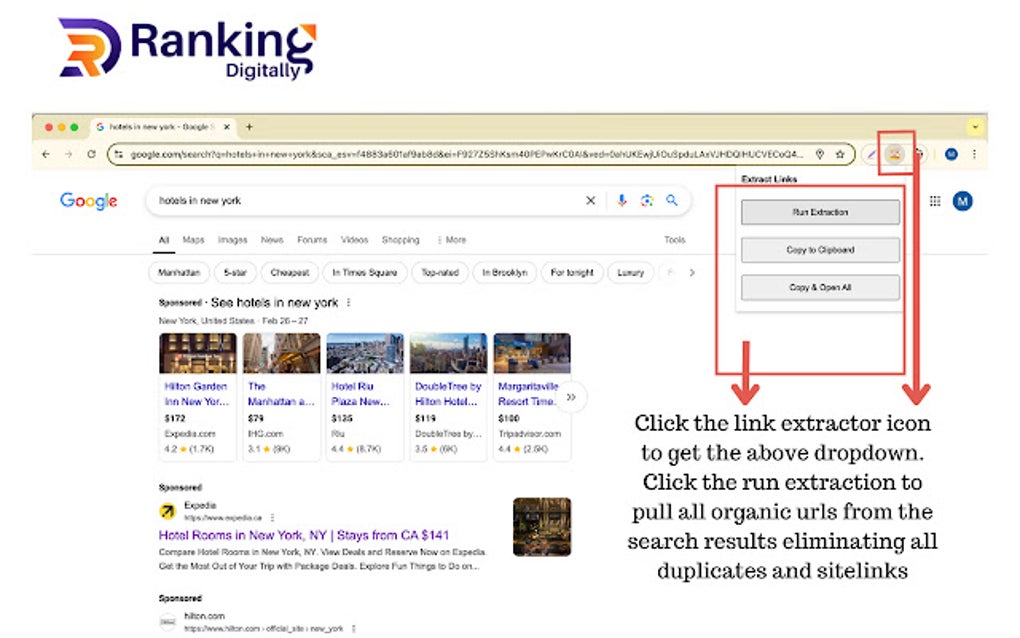Viewport: 1020px width, 638px height.
Task: Click the browser back arrow
Action: click(x=46, y=154)
